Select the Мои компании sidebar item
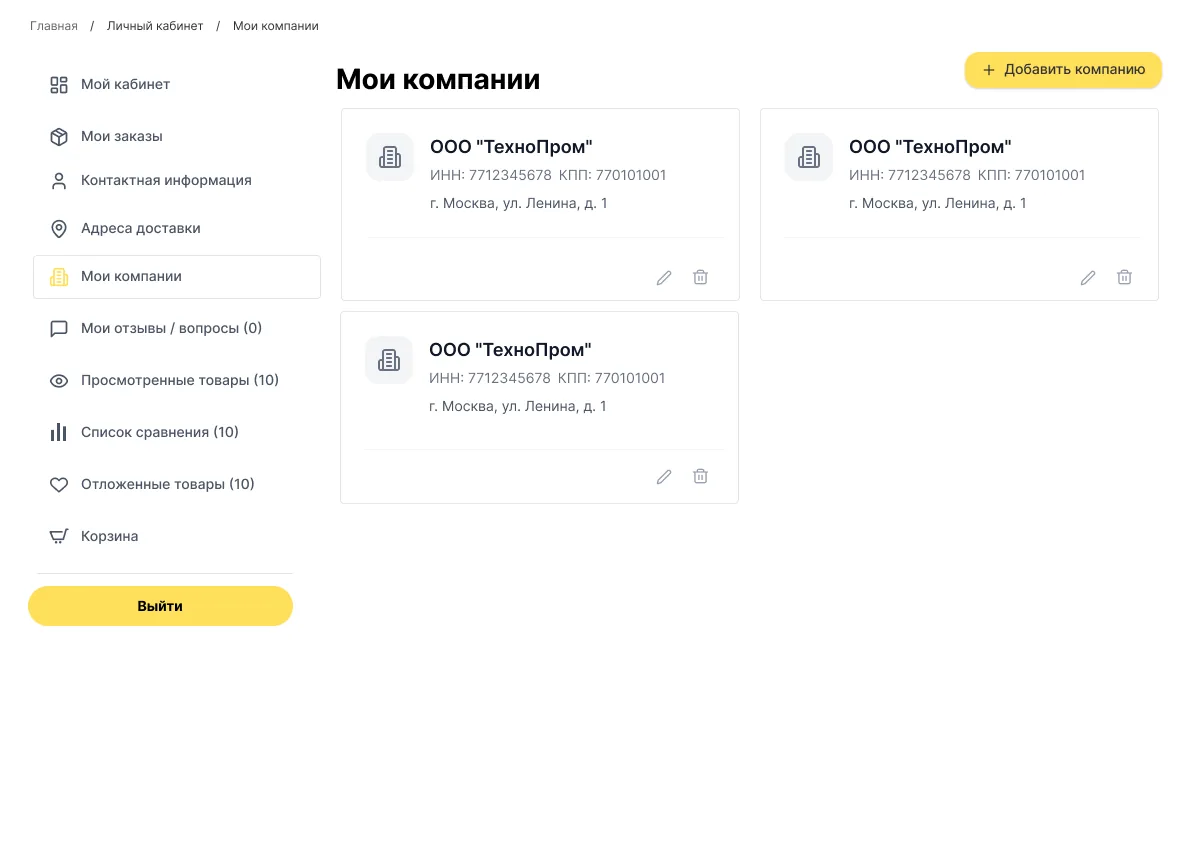This screenshot has height=858, width=1200. [x=177, y=277]
